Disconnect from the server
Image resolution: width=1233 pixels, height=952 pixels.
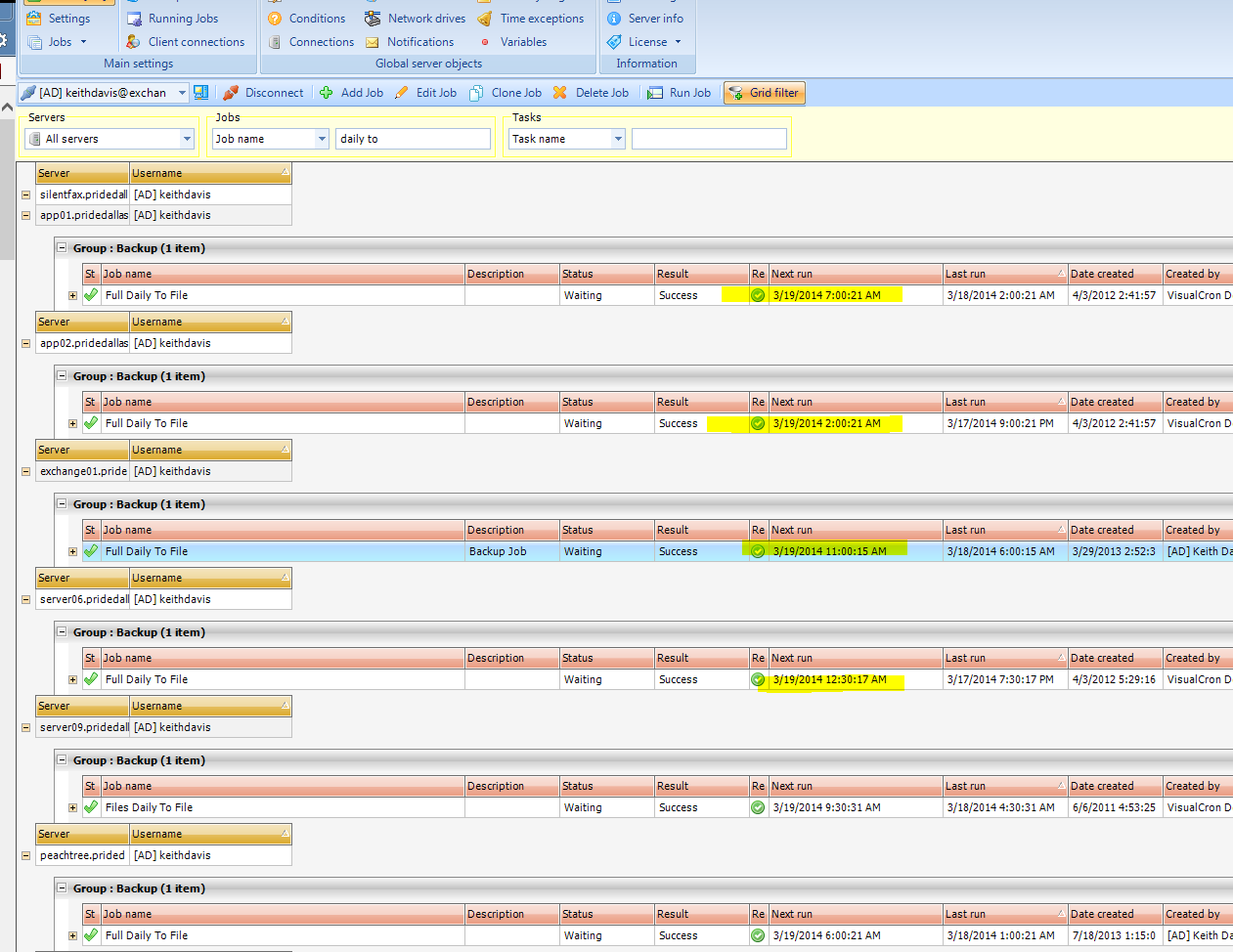[x=263, y=93]
